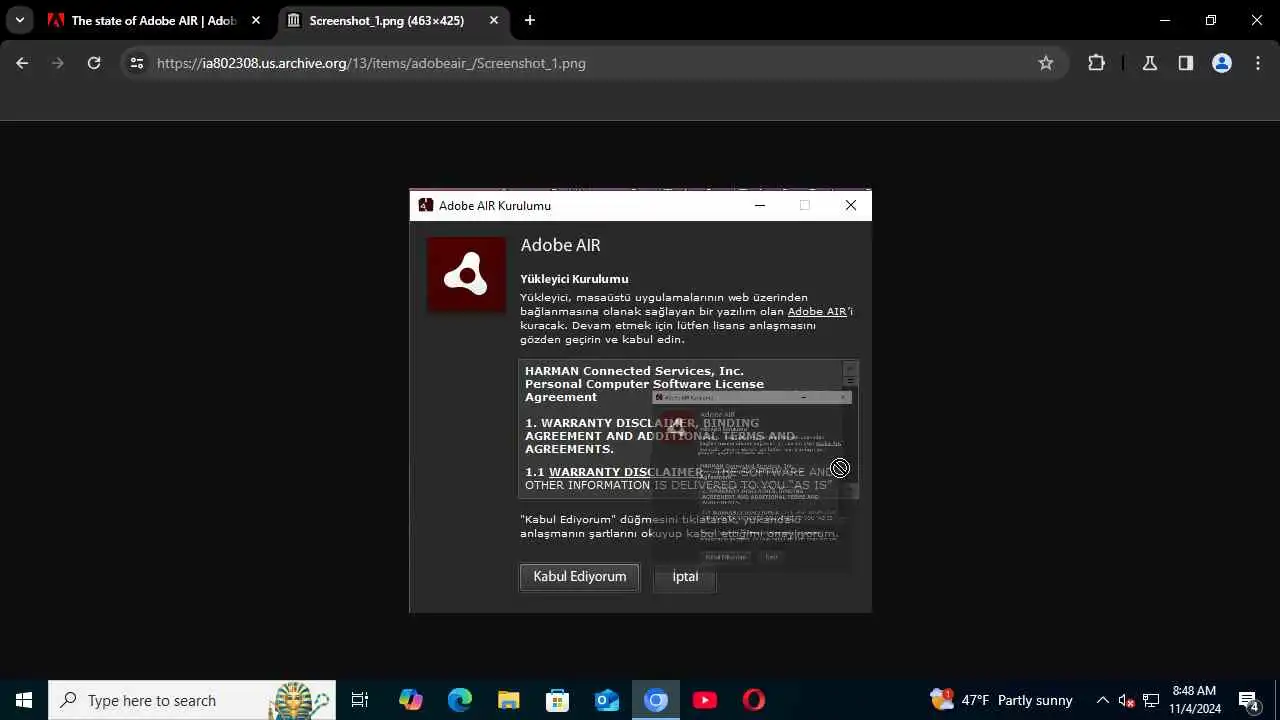This screenshot has width=1280, height=720.
Task: Open the Chrome profile avatar
Action: point(1222,63)
